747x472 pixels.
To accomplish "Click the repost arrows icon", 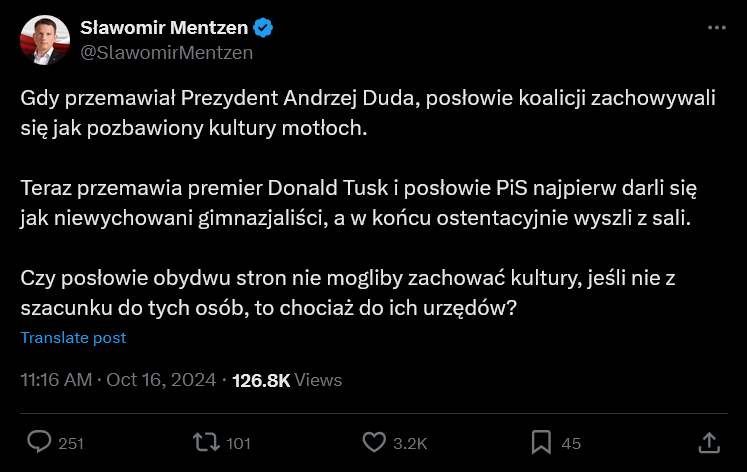I will click(205, 442).
